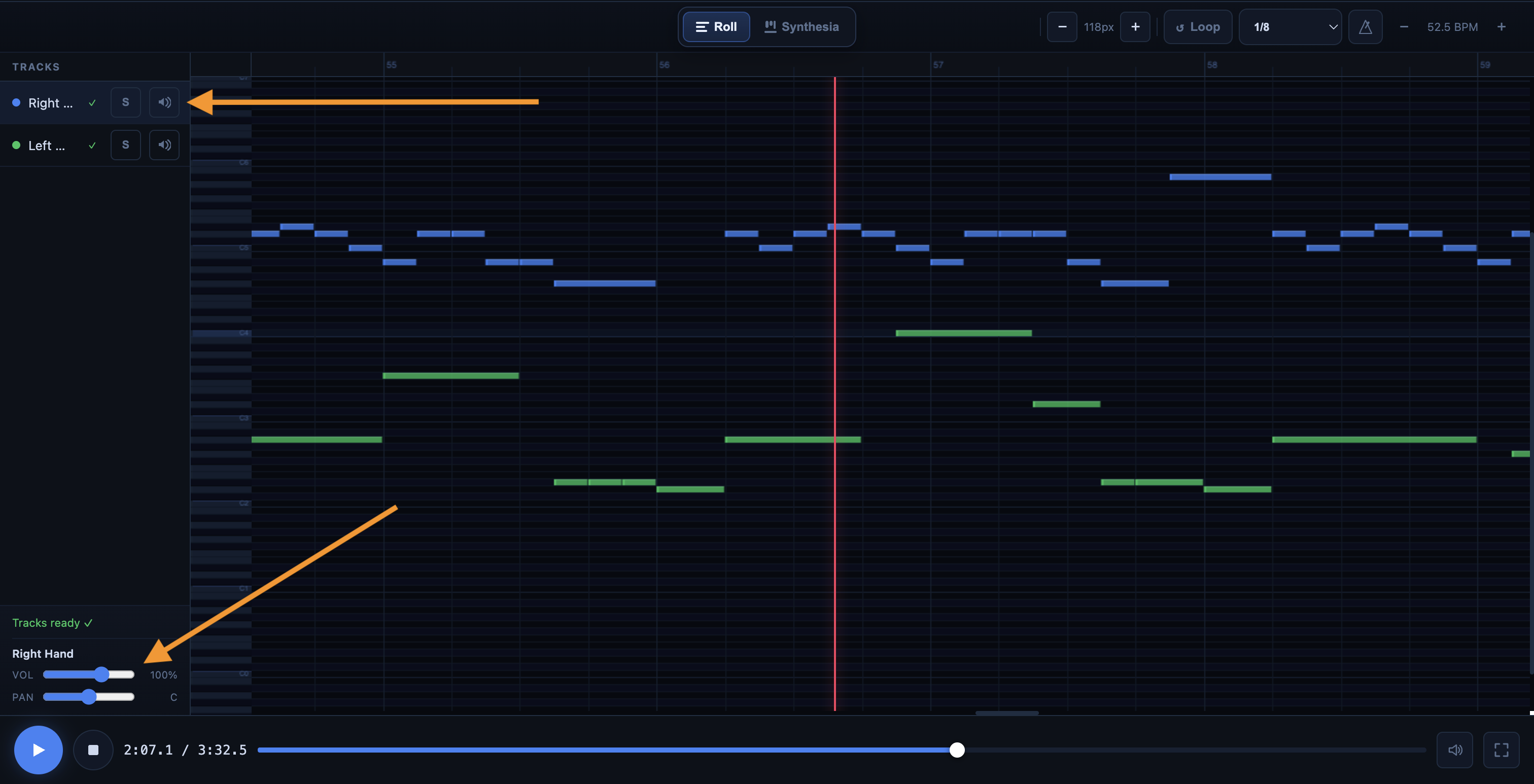Image resolution: width=1534 pixels, height=784 pixels.
Task: Solo the Right Hand track
Action: [126, 102]
